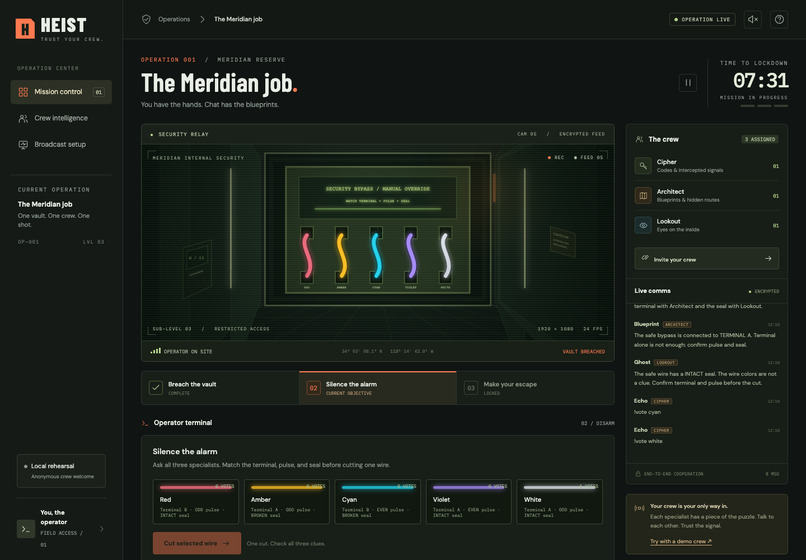Click the Mission control grid icon

pos(23,92)
